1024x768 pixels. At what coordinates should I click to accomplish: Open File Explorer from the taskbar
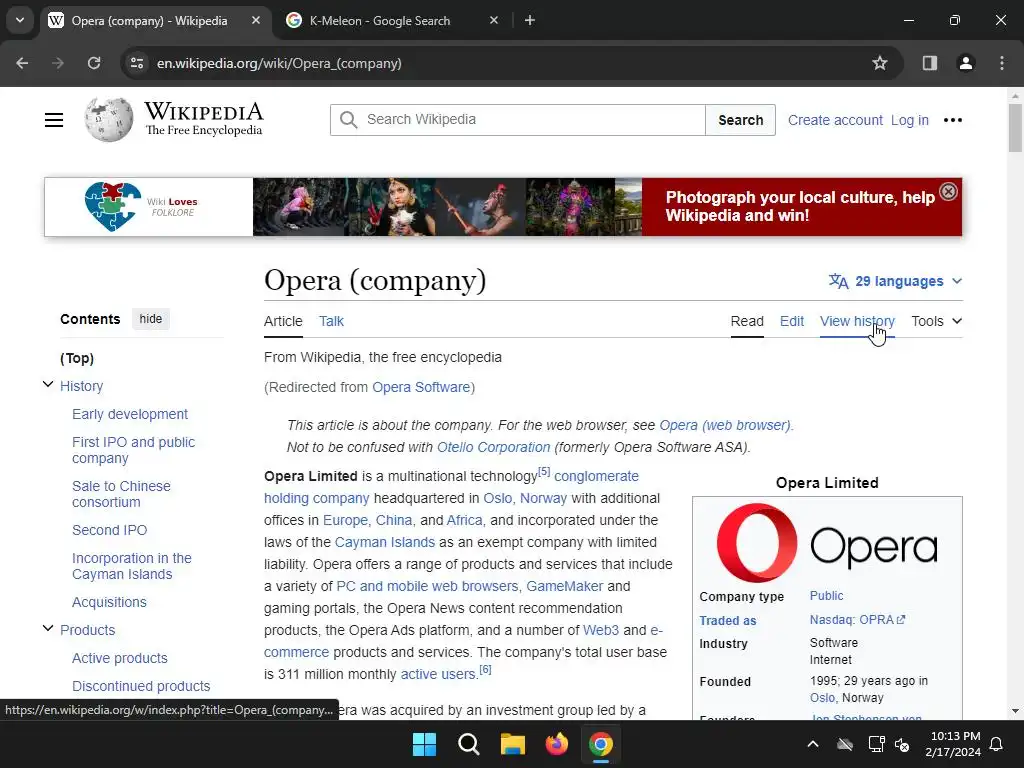(513, 744)
